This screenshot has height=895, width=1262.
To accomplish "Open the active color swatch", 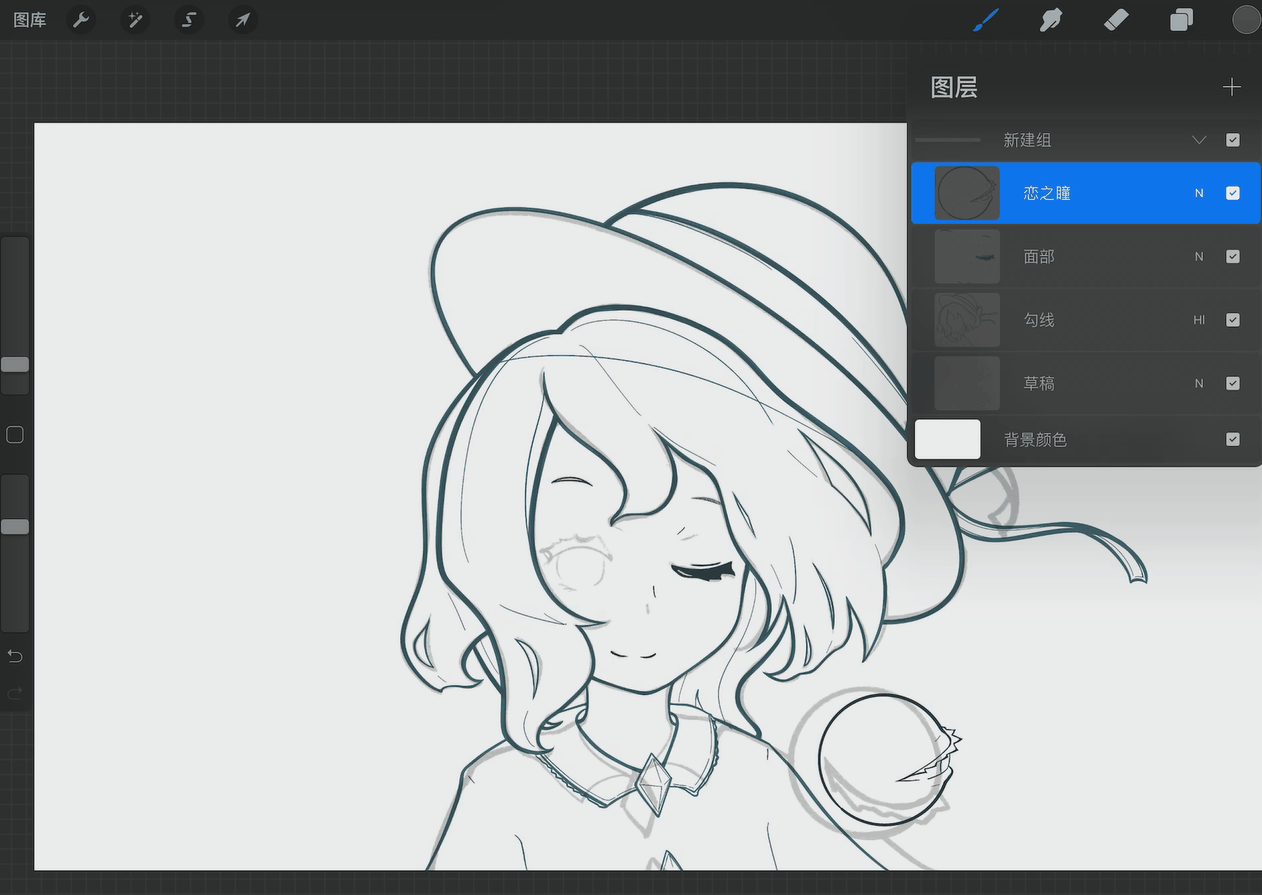I will click(1246, 19).
